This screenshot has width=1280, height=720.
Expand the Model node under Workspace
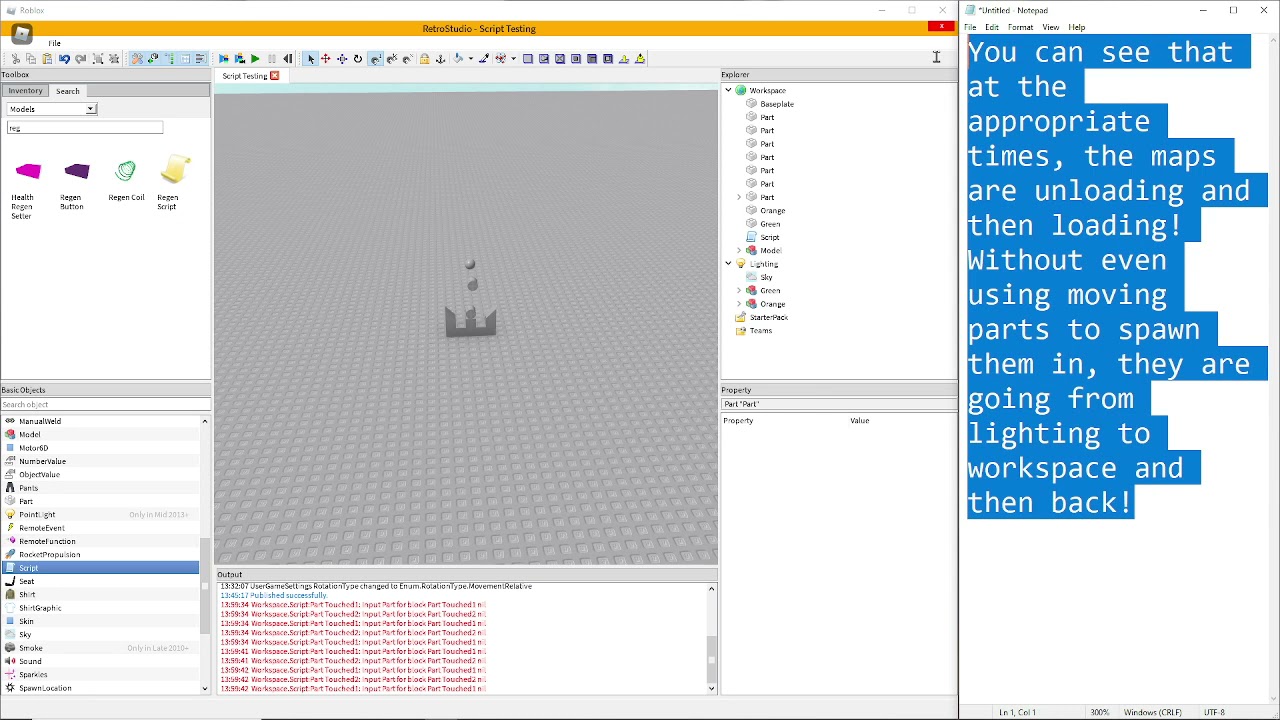pyautogui.click(x=739, y=251)
